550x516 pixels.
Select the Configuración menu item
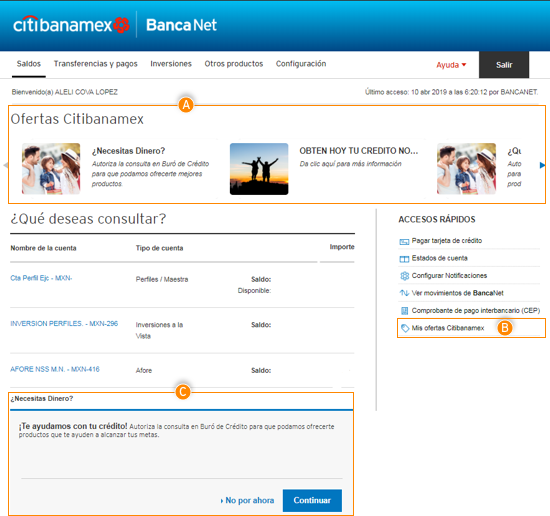coord(301,64)
